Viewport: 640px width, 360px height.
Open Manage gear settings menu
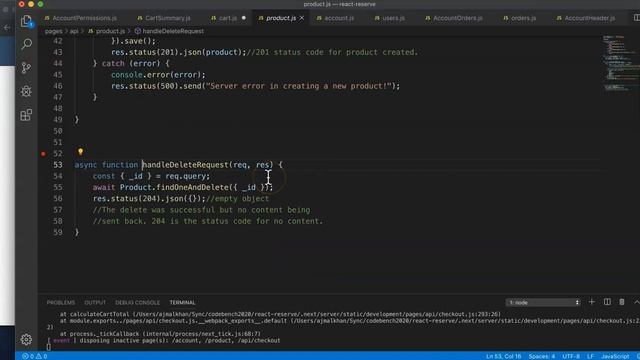click(27, 339)
